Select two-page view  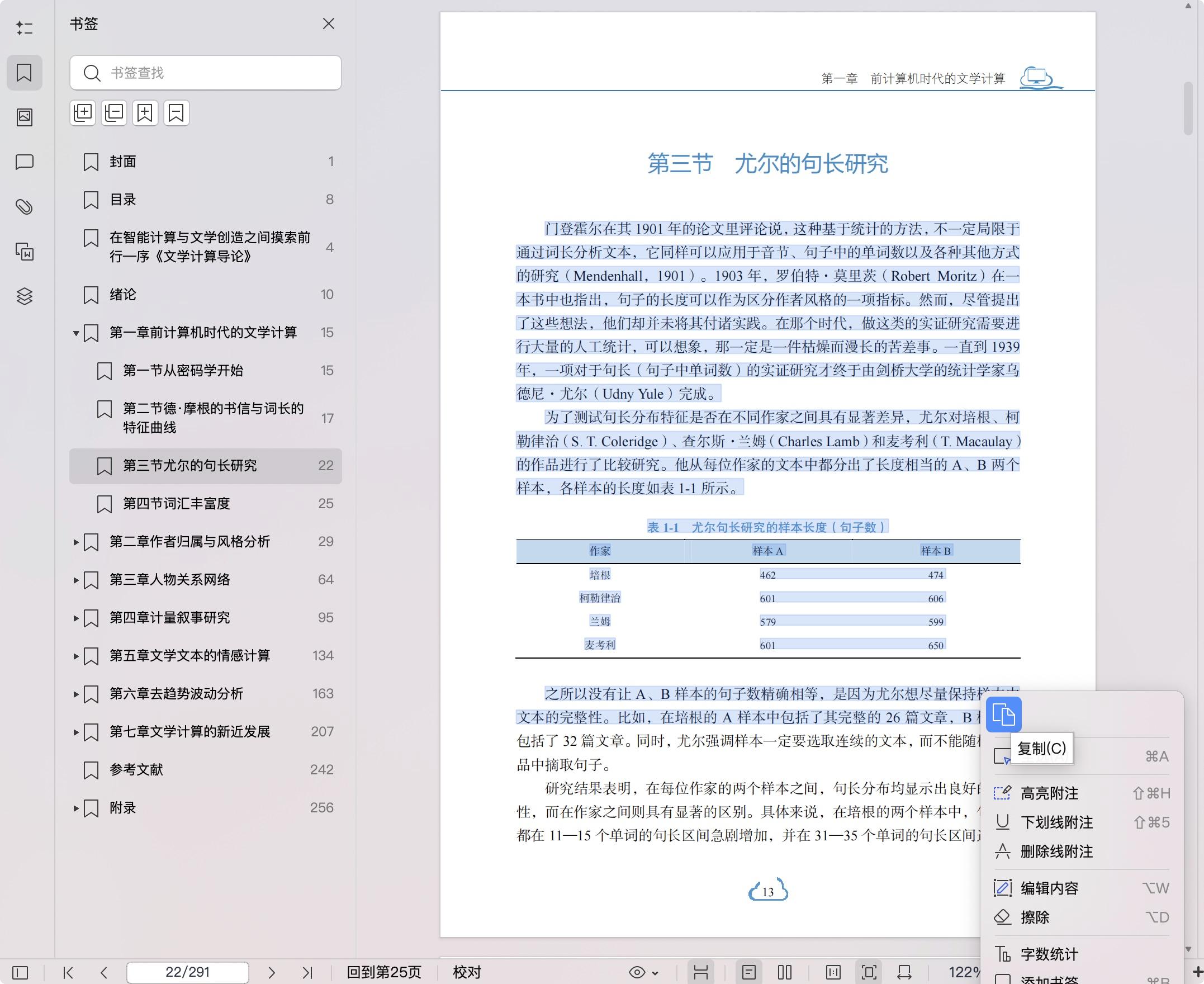coord(785,973)
